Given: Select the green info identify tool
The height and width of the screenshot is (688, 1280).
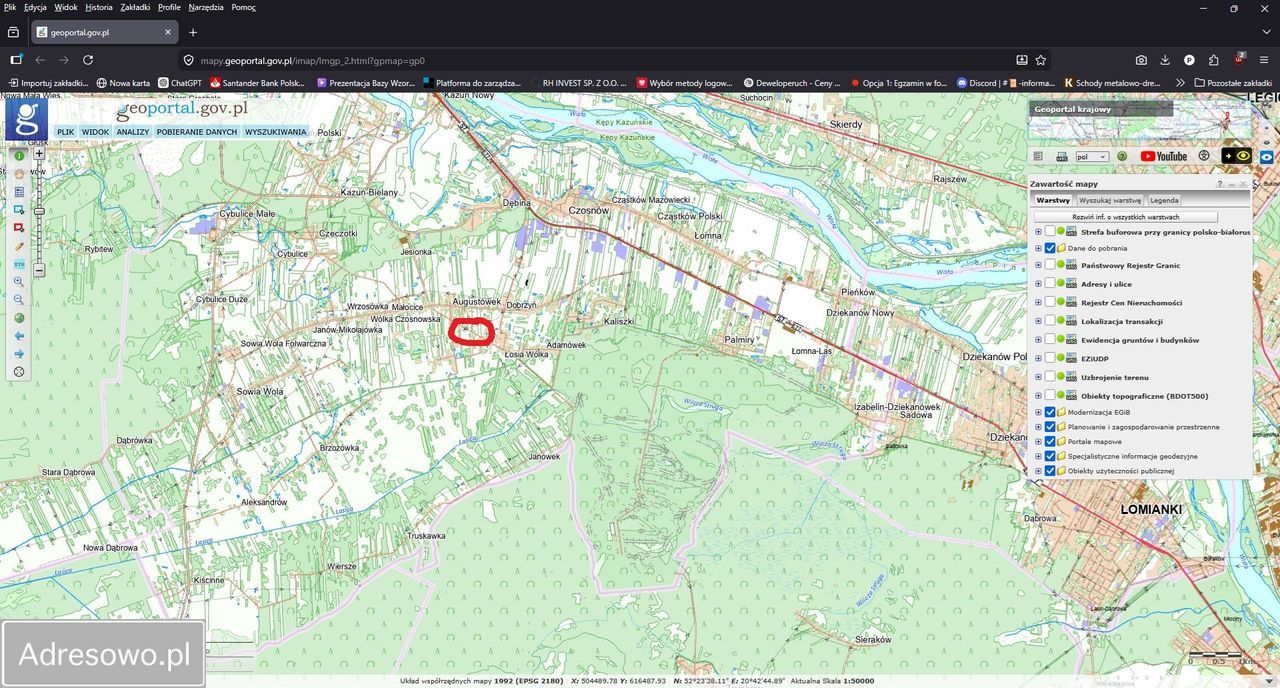Looking at the screenshot, I should click(19, 156).
